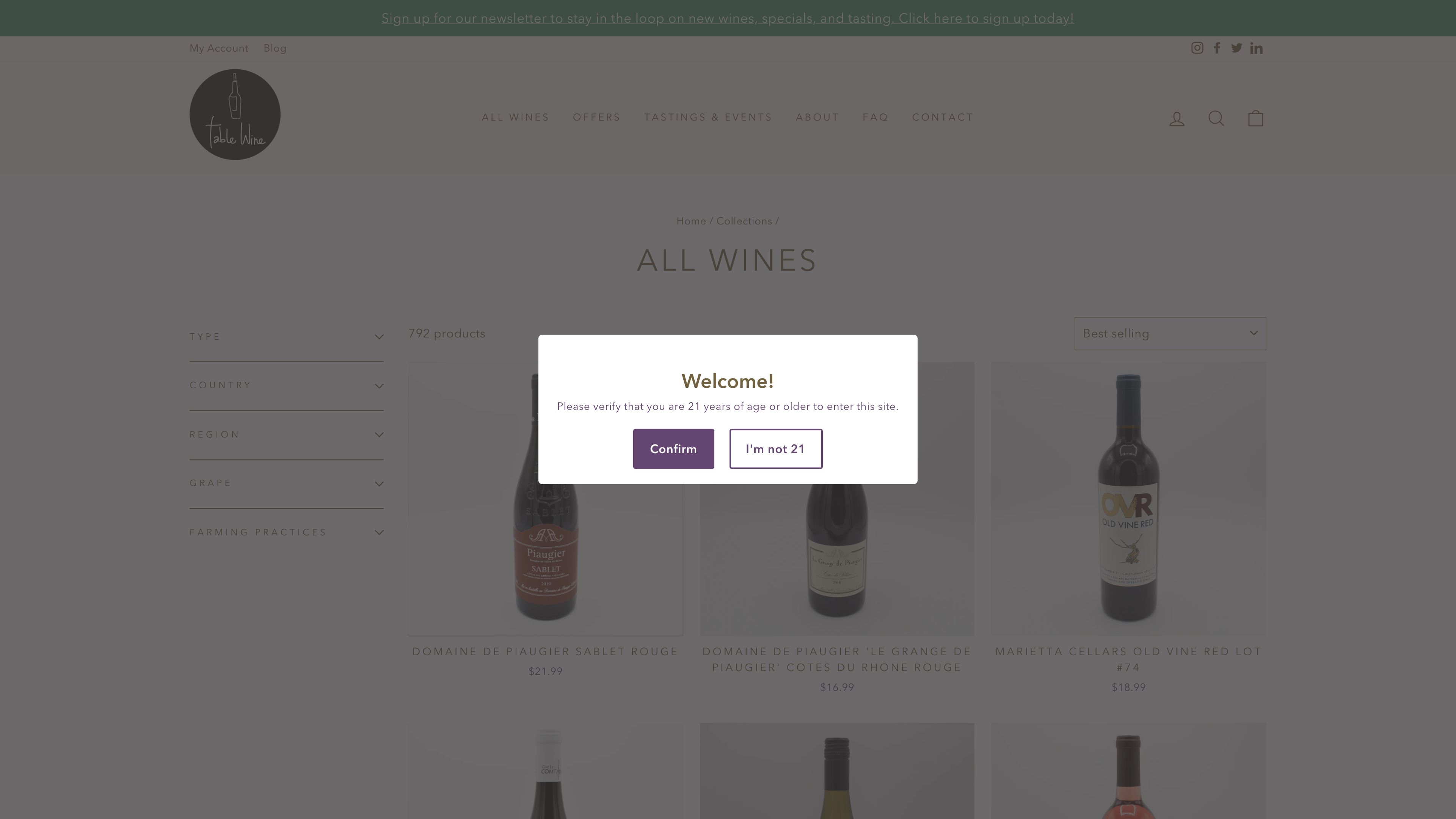Click the account login icon
This screenshot has width=1456, height=819.
(x=1177, y=118)
